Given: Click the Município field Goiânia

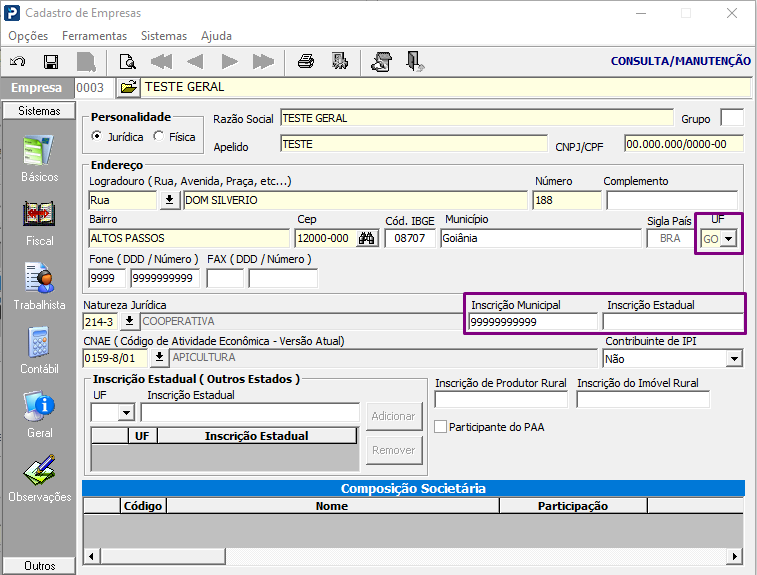Looking at the screenshot, I should pos(541,238).
